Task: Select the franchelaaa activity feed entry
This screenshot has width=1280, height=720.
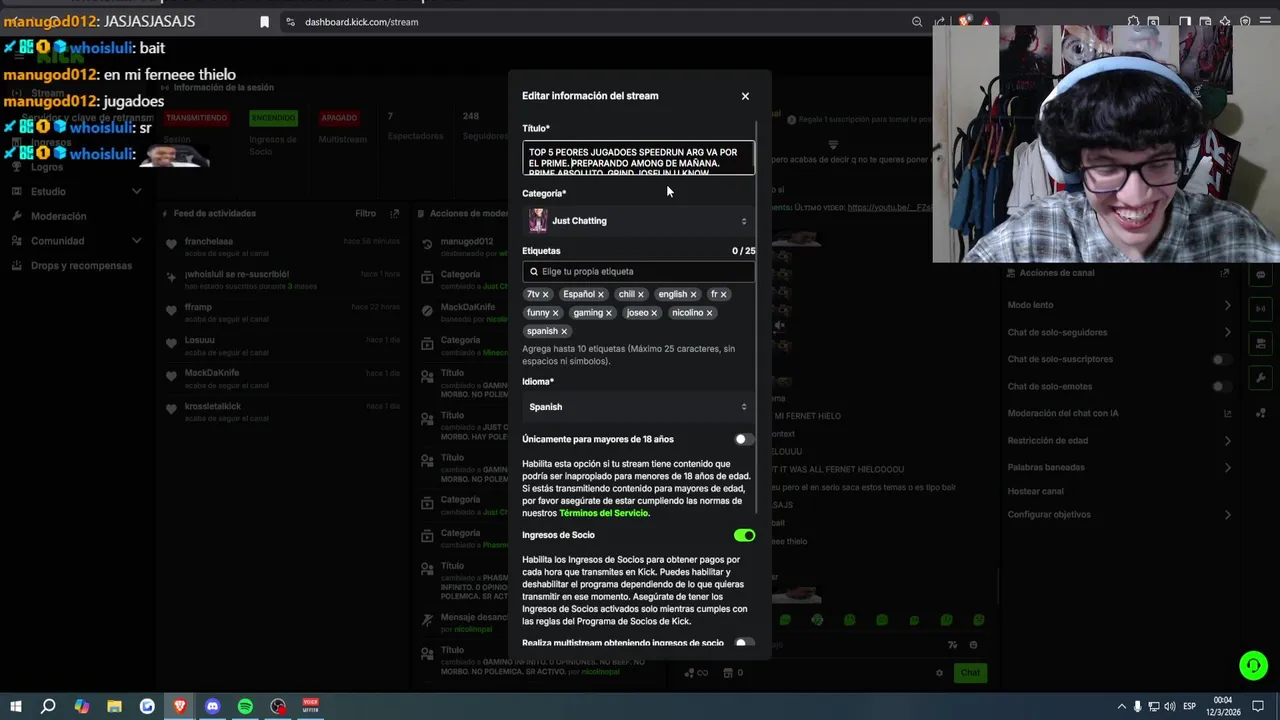Action: [x=283, y=247]
